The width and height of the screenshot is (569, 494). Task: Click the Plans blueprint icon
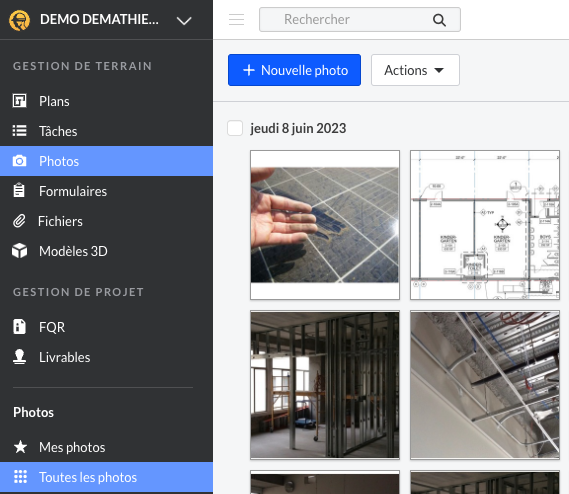pos(20,101)
